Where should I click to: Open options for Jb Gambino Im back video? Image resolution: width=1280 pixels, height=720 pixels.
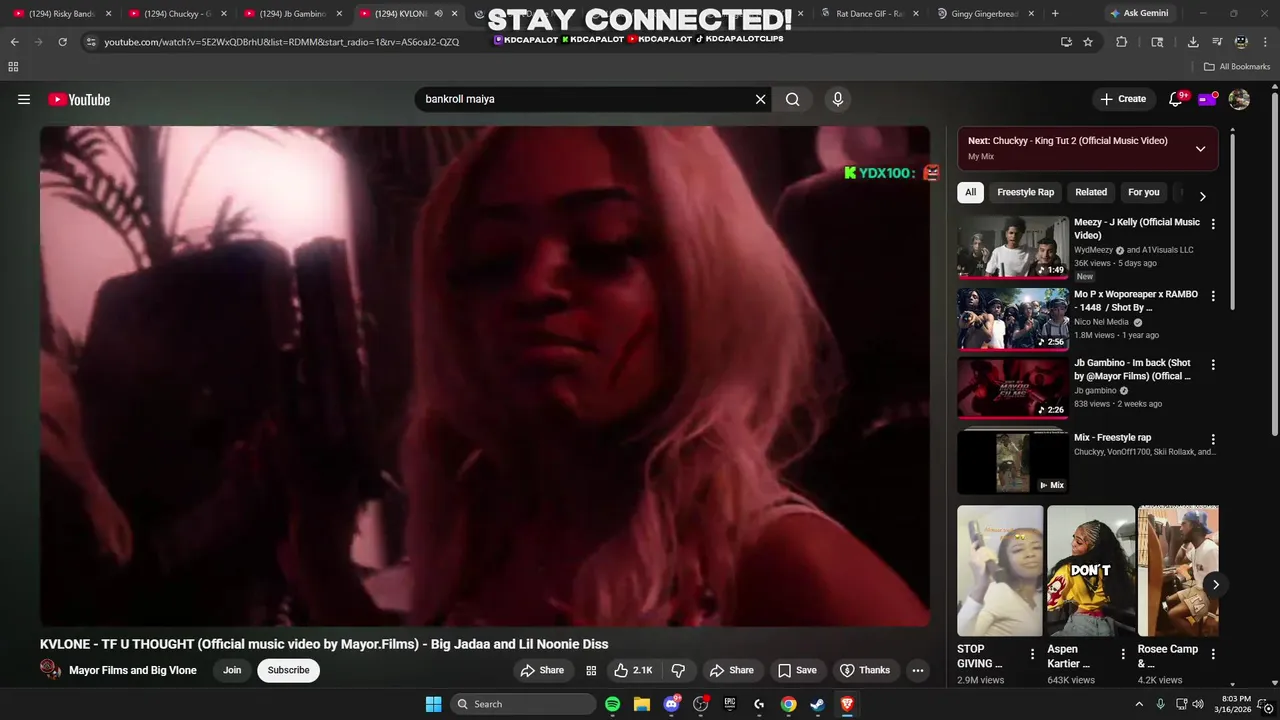[1213, 365]
